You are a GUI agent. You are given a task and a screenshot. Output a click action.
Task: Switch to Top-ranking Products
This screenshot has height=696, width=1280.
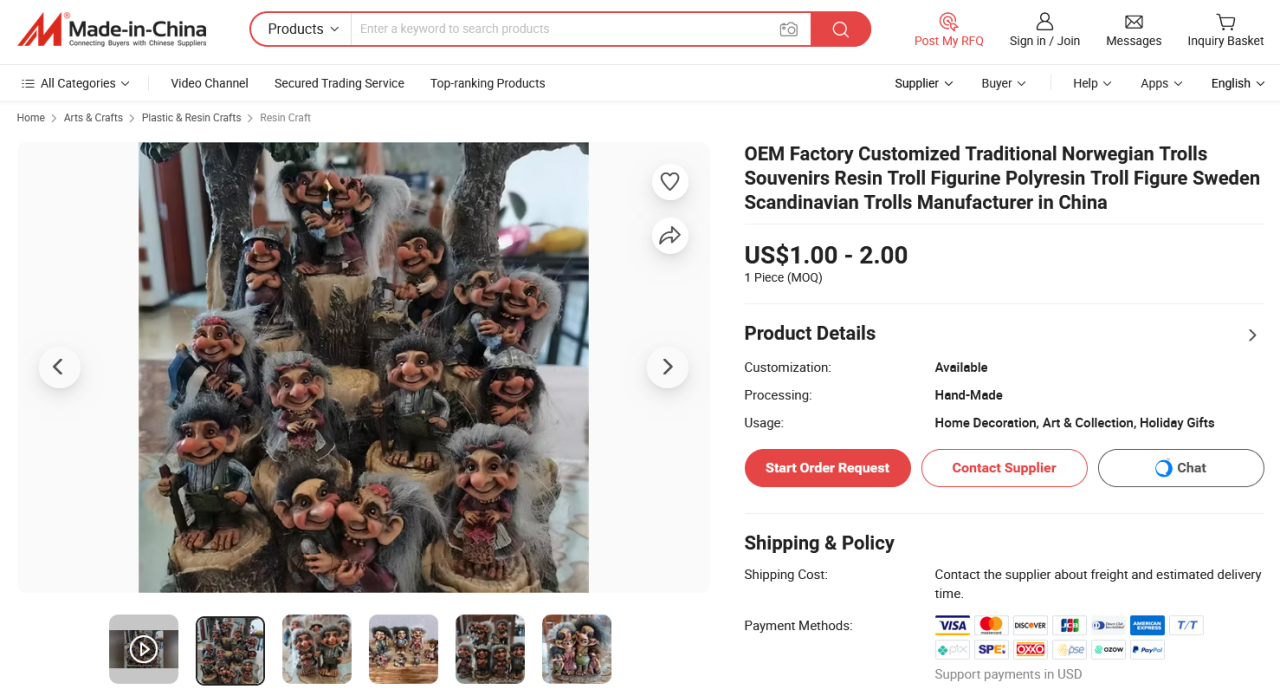point(487,83)
